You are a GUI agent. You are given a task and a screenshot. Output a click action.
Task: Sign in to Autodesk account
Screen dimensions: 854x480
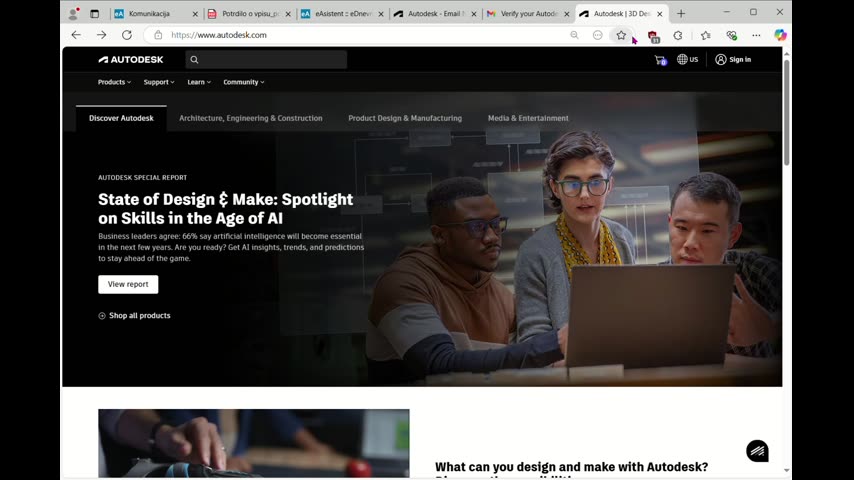coord(733,59)
